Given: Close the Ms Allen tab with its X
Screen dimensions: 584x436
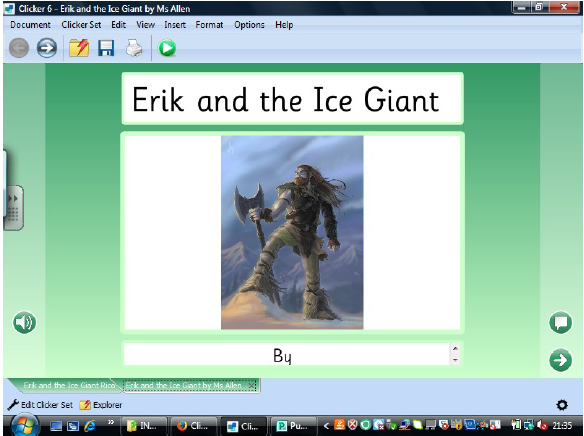Looking at the screenshot, I should 252,386.
